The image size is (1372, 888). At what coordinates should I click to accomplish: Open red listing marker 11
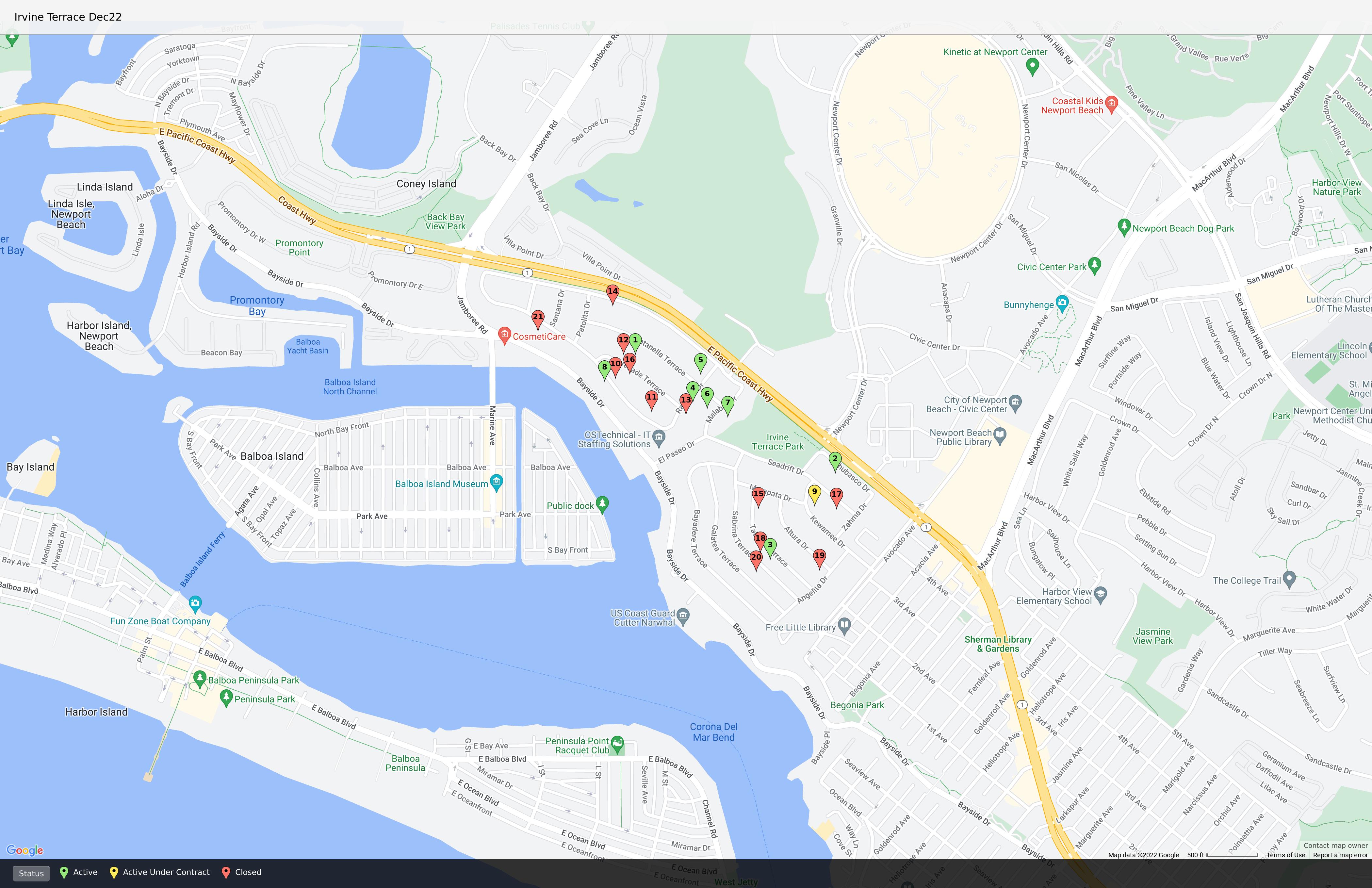tap(651, 398)
